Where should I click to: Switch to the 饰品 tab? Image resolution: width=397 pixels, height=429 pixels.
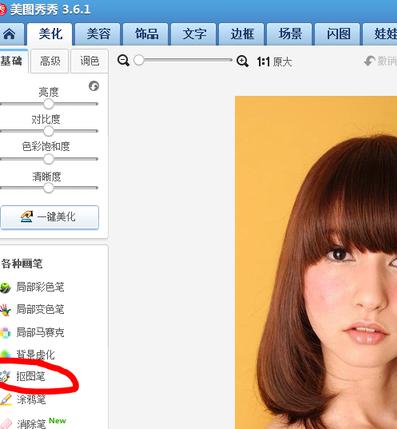pos(146,34)
